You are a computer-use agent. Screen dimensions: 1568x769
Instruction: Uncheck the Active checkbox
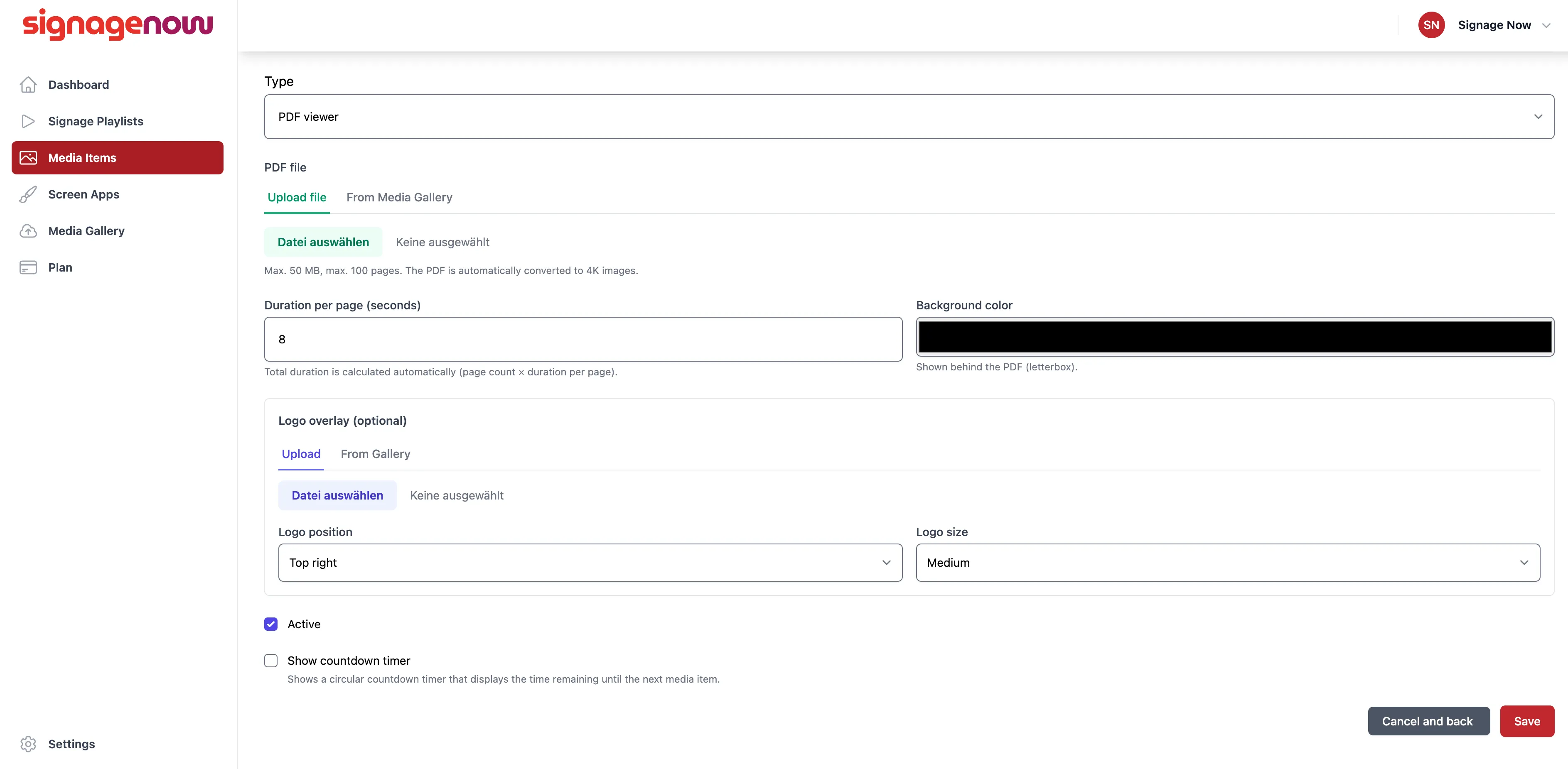(271, 624)
